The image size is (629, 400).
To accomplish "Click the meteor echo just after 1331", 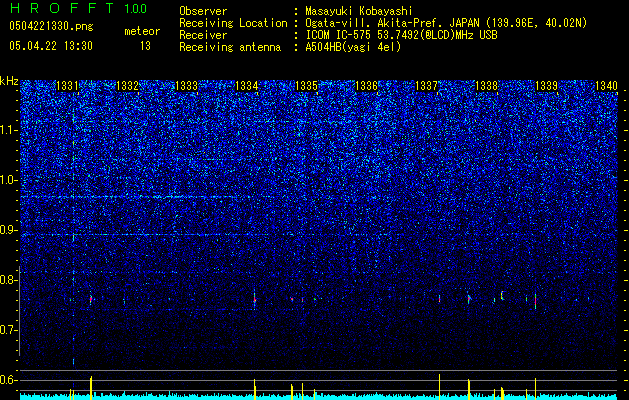I will click(x=91, y=299).
